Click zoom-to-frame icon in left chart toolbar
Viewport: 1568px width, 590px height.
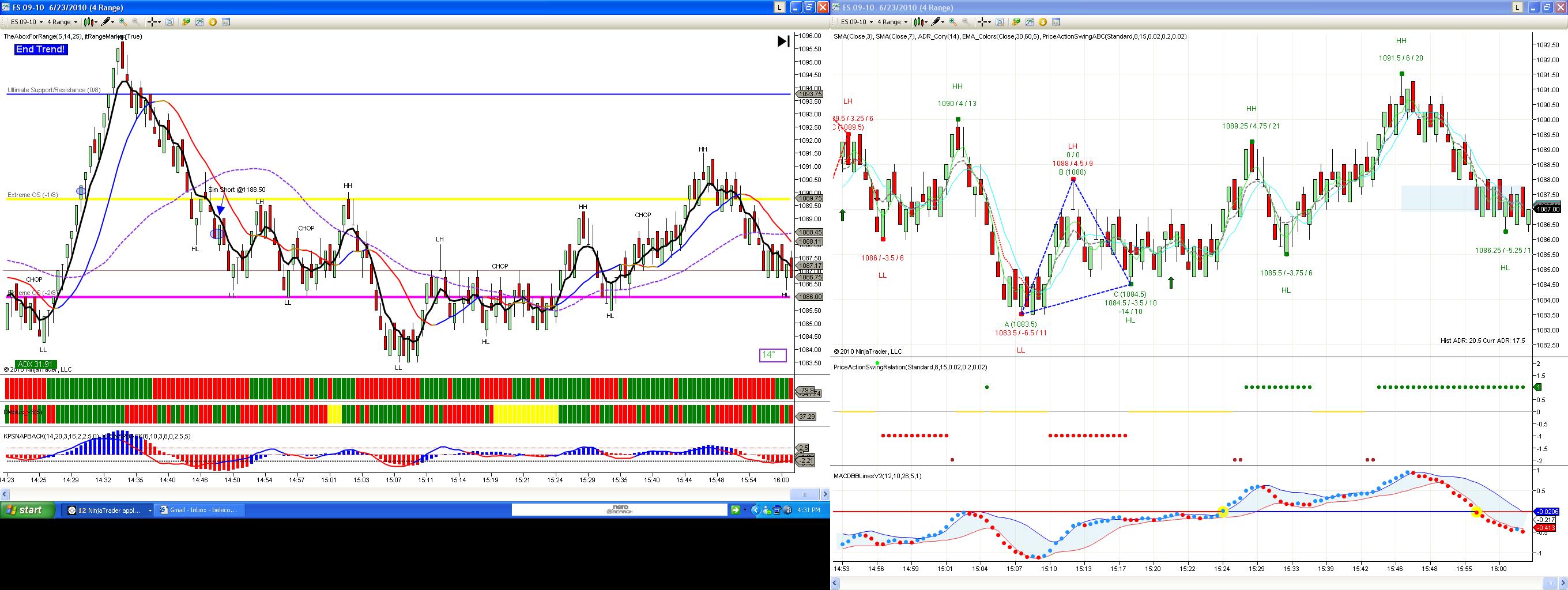point(169,22)
